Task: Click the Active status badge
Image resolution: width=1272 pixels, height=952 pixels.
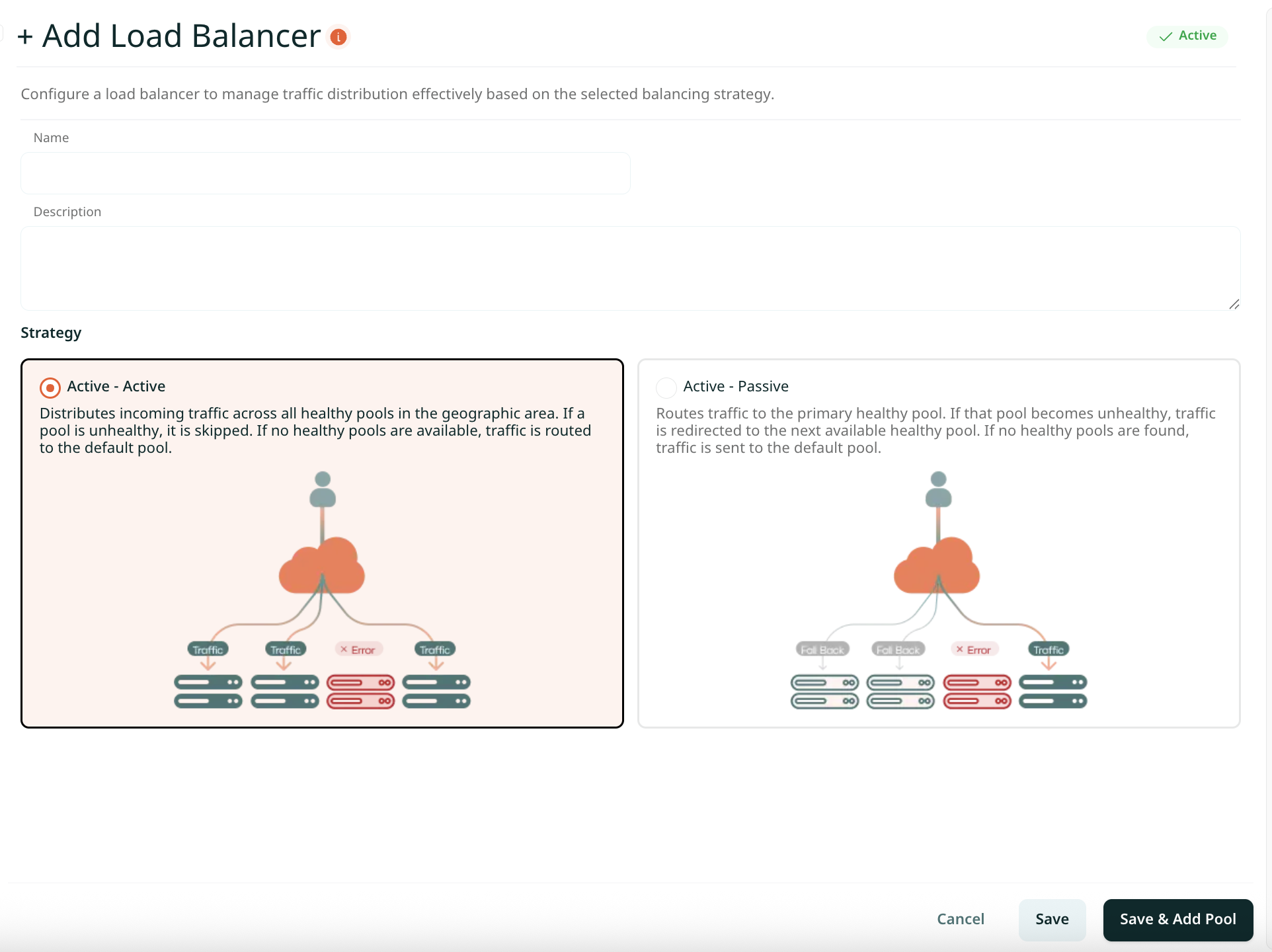Action: [x=1187, y=36]
